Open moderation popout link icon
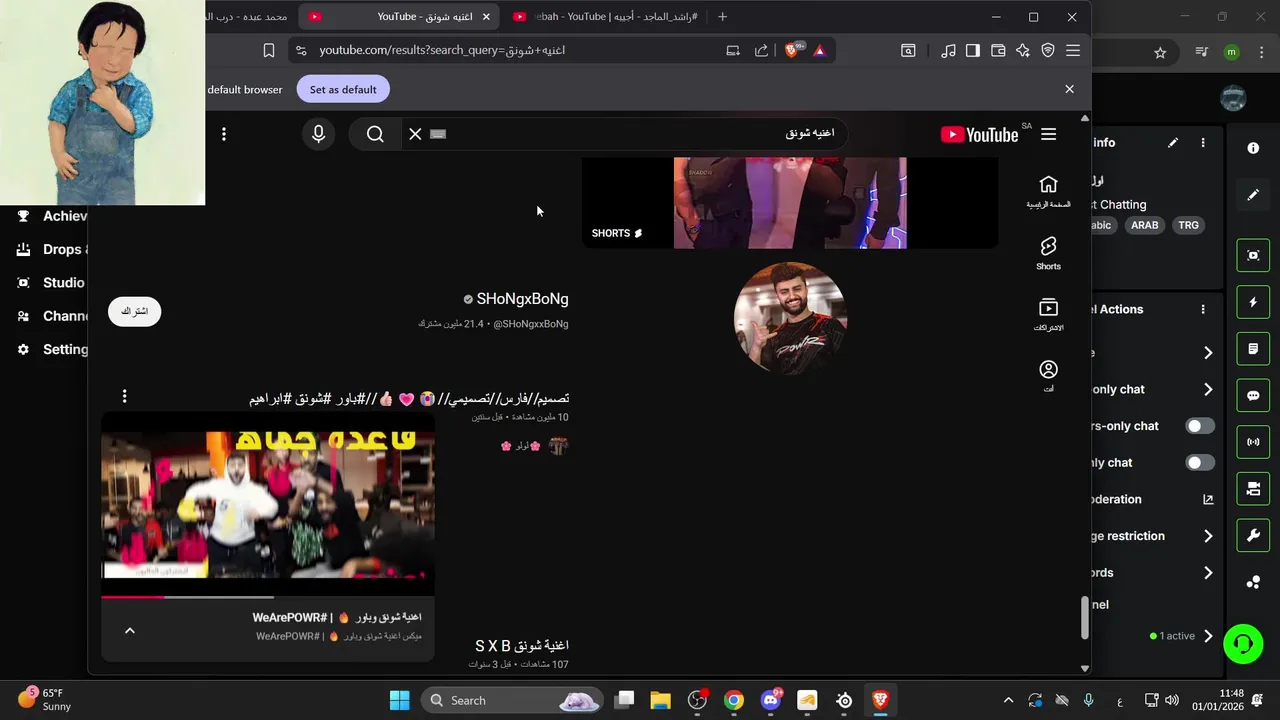Image resolution: width=1280 pixels, height=720 pixels. 1208,500
